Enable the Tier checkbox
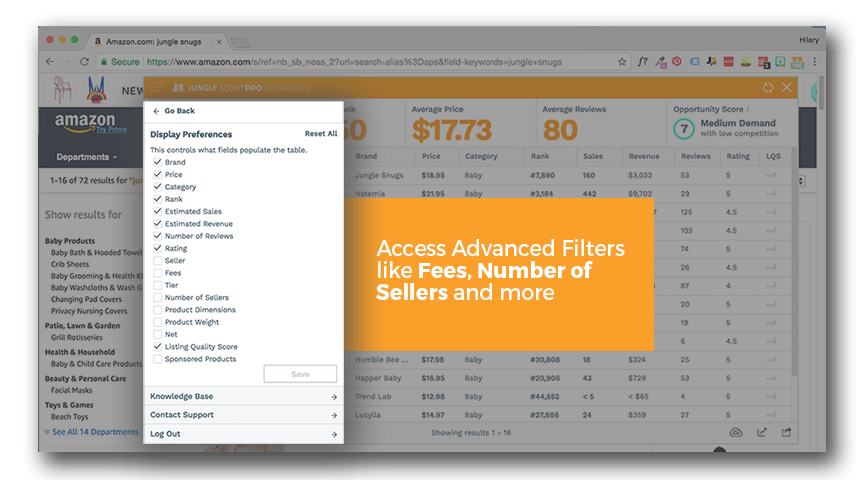 158,285
